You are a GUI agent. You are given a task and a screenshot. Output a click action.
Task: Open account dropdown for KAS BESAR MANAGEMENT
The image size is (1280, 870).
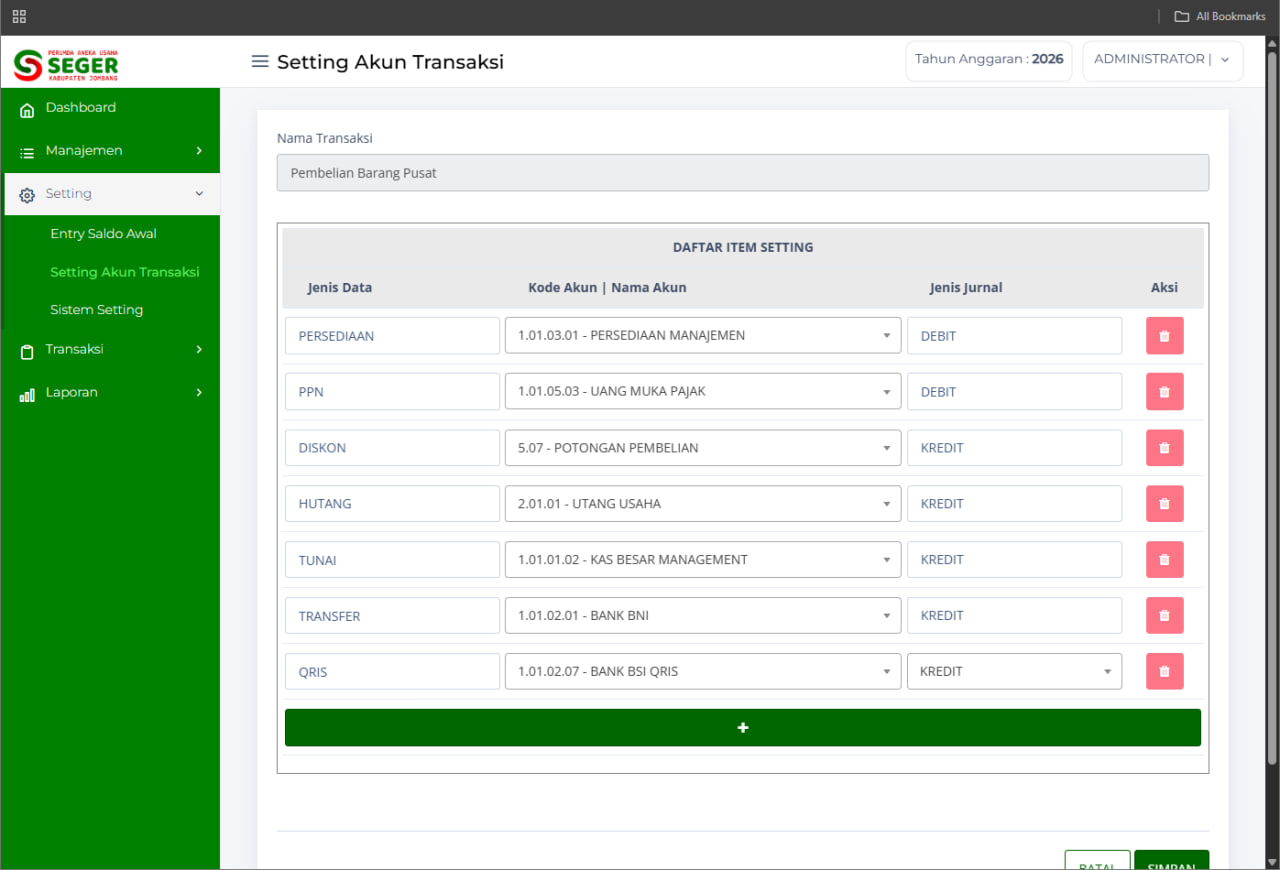coord(703,560)
